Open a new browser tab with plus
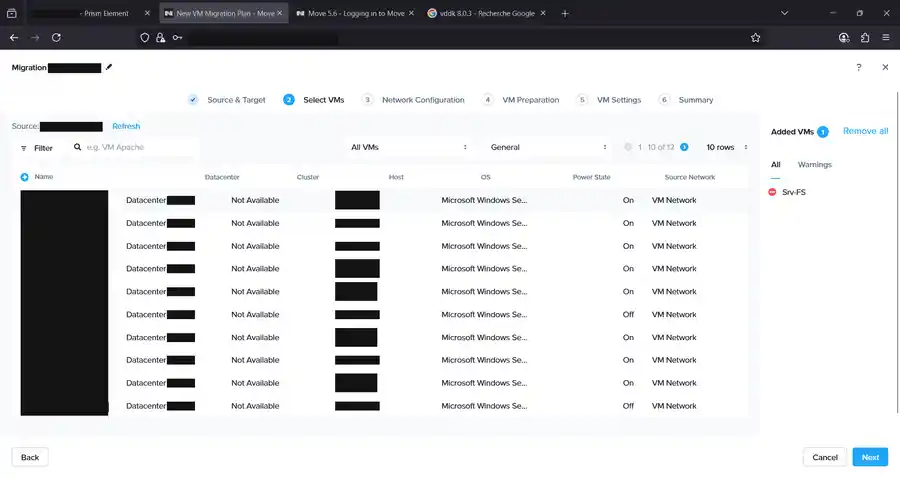The width and height of the screenshot is (900, 478). tap(565, 13)
